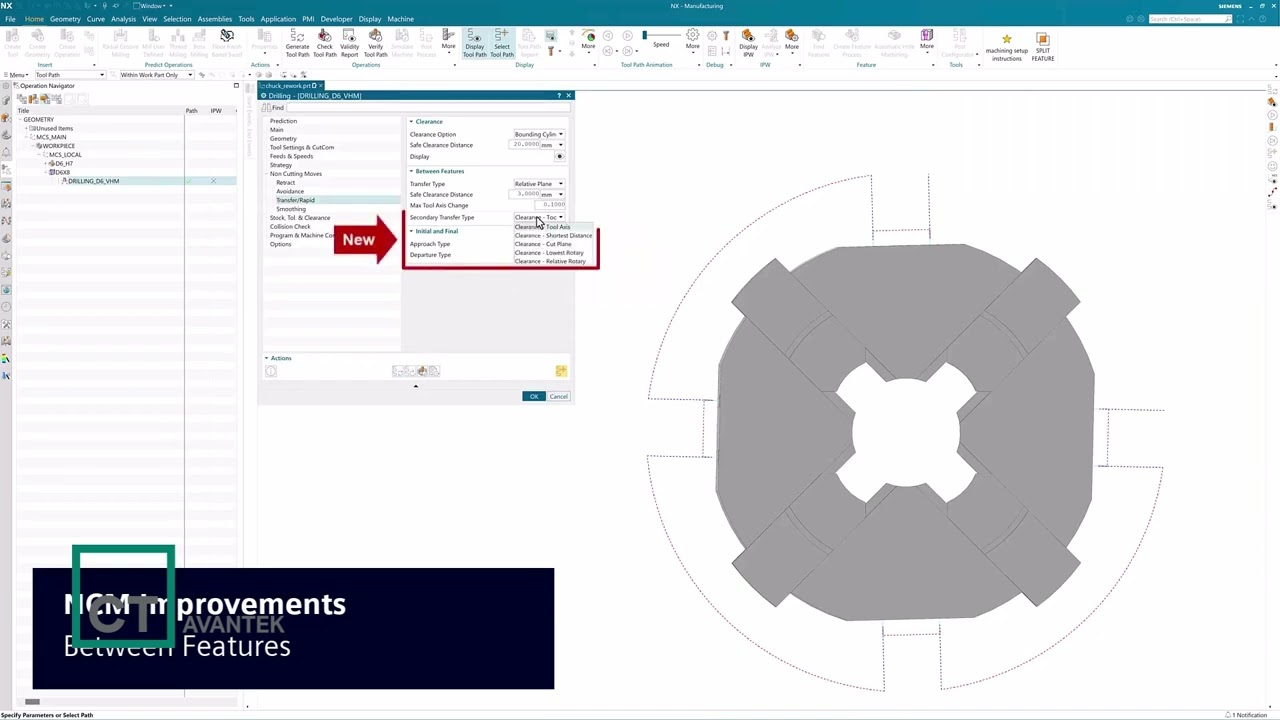Click the yellow icon in the Actions section
The height and width of the screenshot is (720, 1280).
click(561, 371)
